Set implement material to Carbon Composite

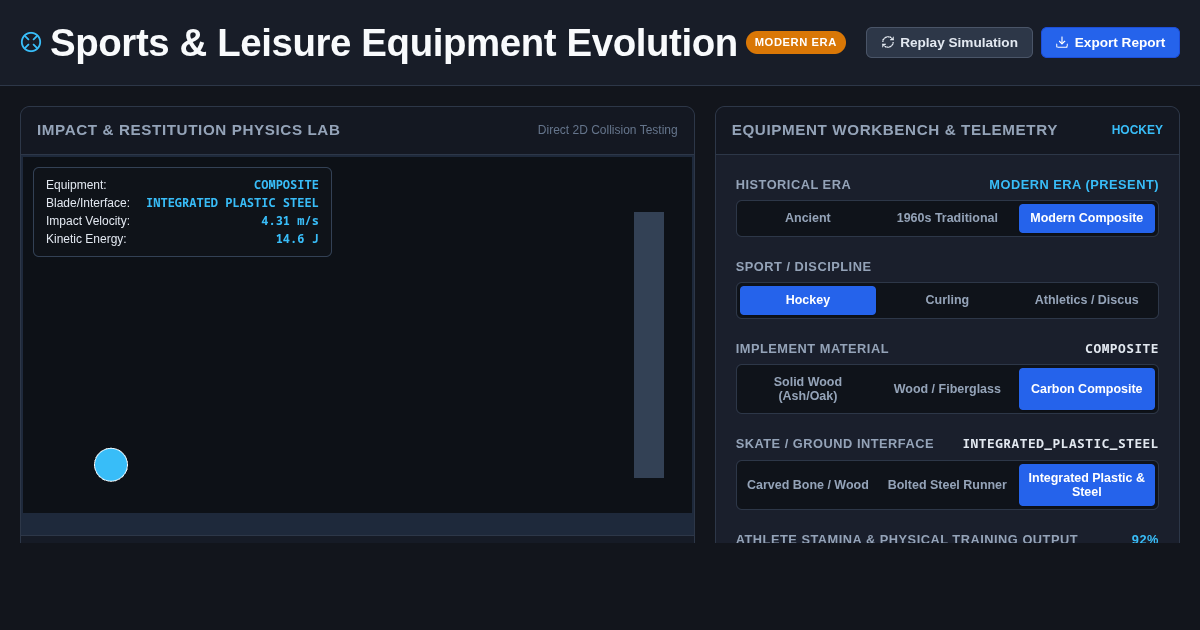(x=1087, y=389)
